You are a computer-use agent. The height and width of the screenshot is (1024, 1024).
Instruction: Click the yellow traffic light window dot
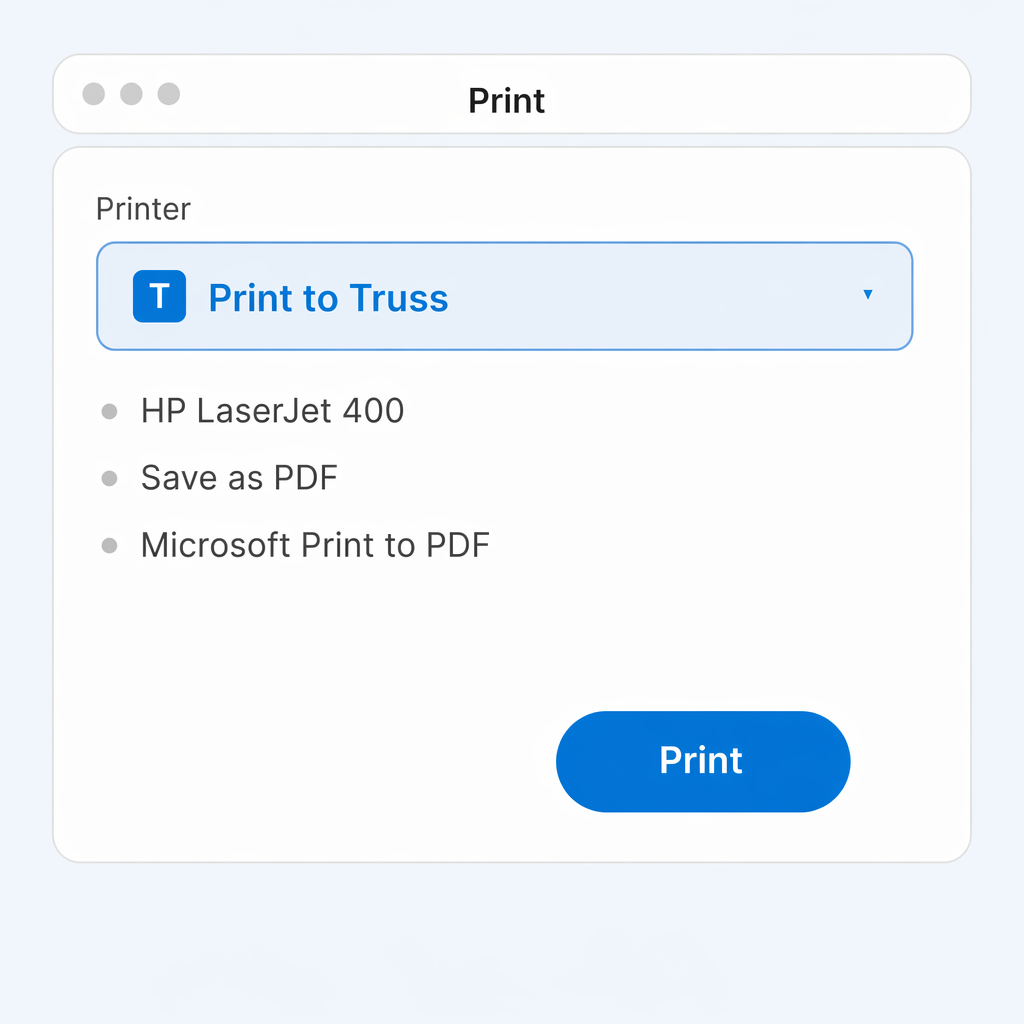tap(131, 94)
